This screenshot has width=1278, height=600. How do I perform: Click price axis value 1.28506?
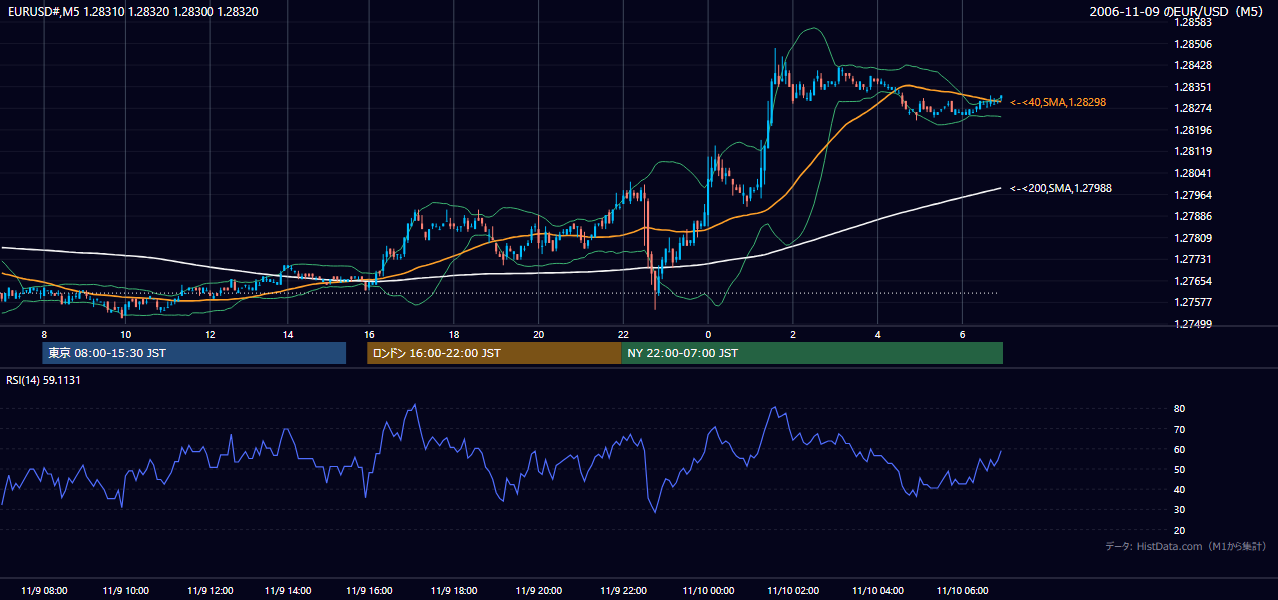tap(1192, 44)
